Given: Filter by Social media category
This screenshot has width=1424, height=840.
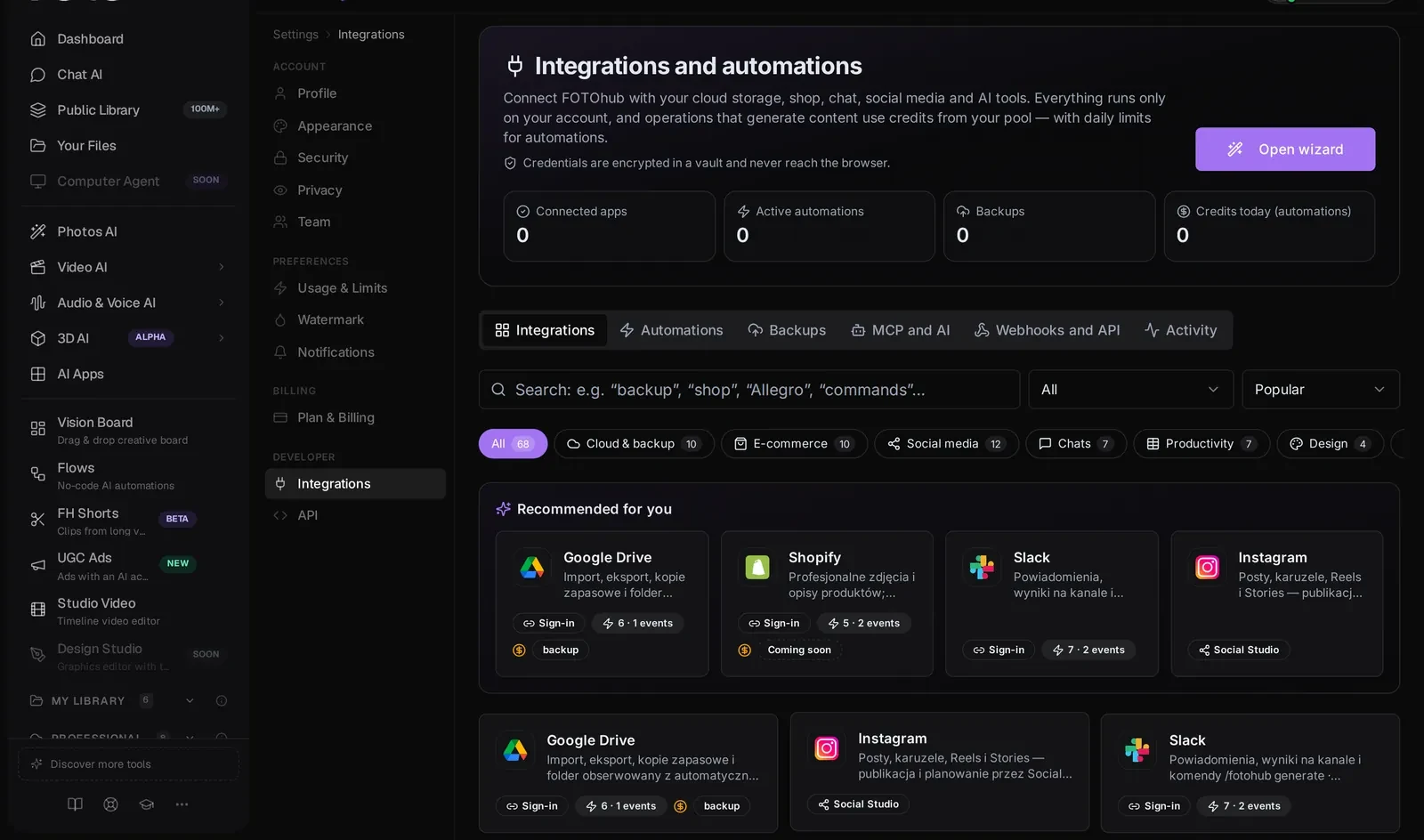Looking at the screenshot, I should click(946, 444).
